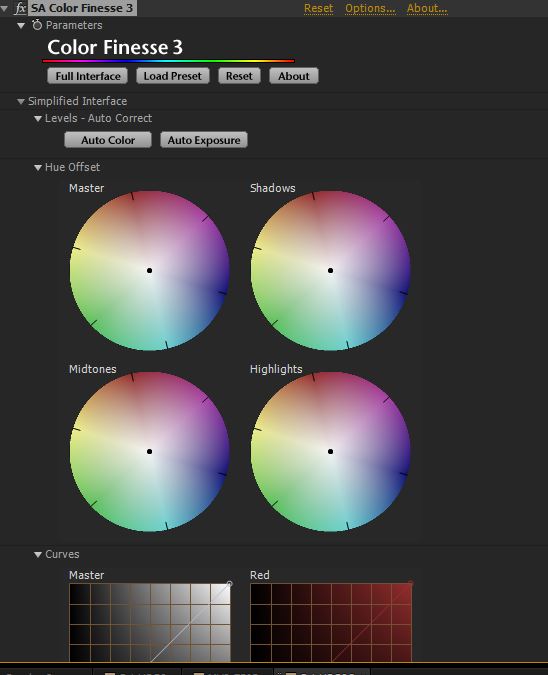Click the Simplified Interface label
Viewport: 548px width, 675px height.
coord(77,101)
